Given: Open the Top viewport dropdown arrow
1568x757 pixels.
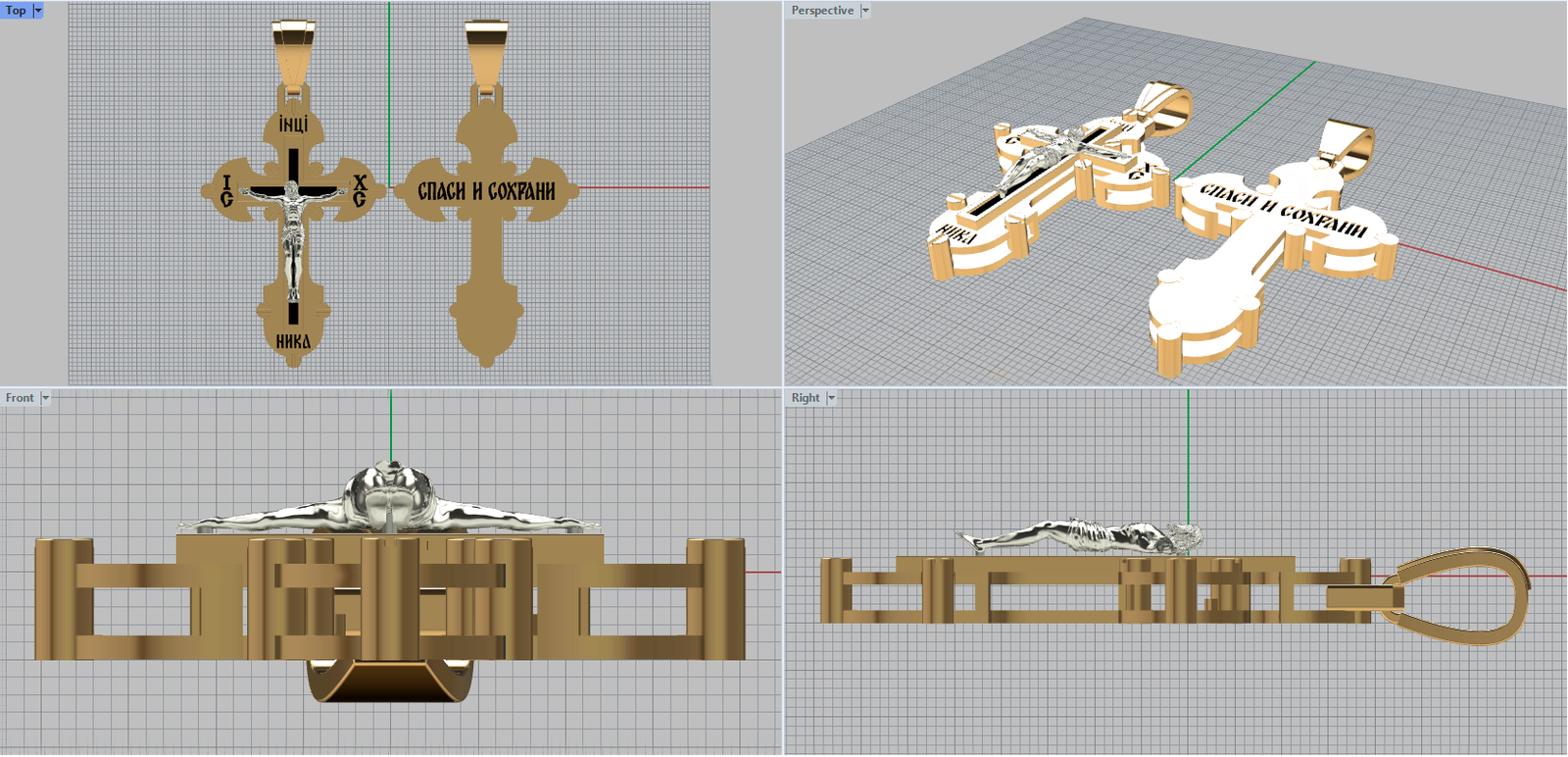Looking at the screenshot, I should [x=38, y=11].
